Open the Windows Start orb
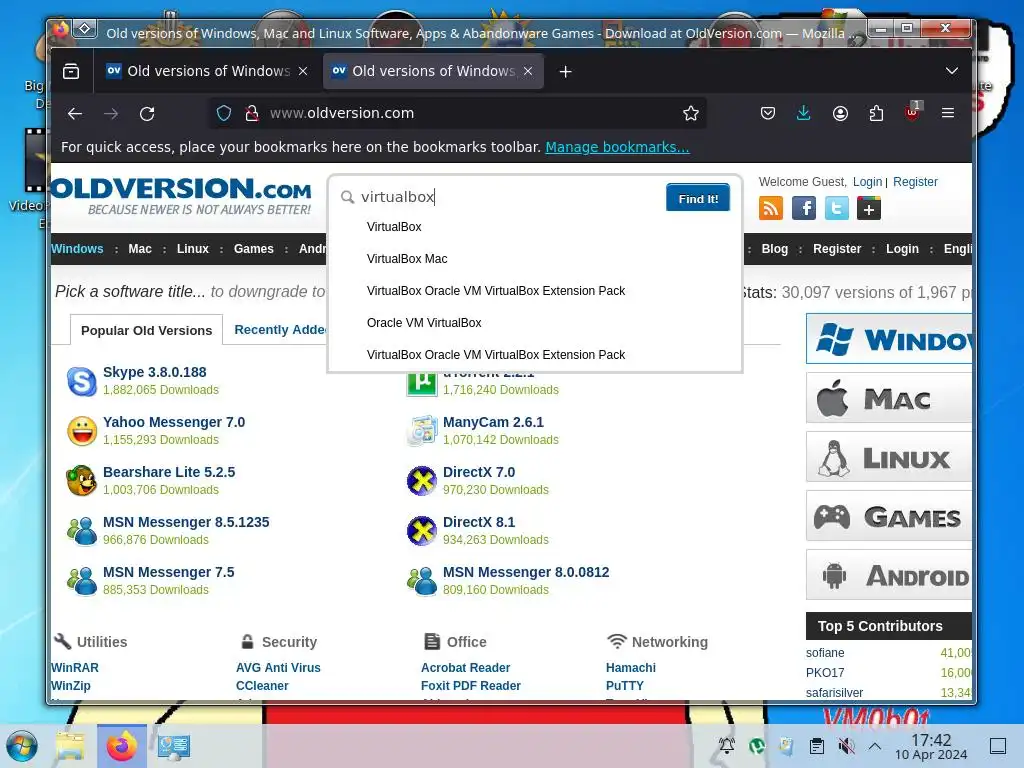 pyautogui.click(x=22, y=746)
